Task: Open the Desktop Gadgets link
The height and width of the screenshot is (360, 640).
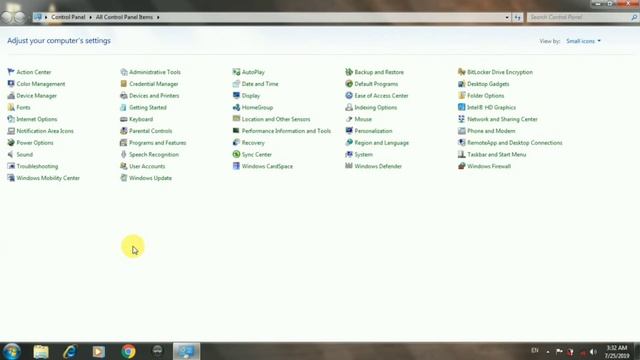Action: [488, 84]
